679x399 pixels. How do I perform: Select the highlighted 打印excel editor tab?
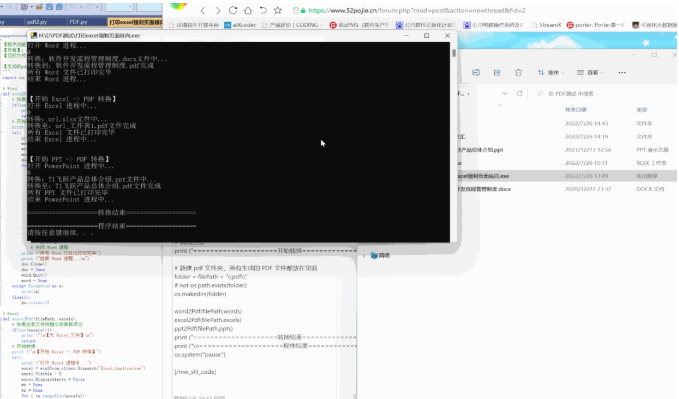coord(135,22)
